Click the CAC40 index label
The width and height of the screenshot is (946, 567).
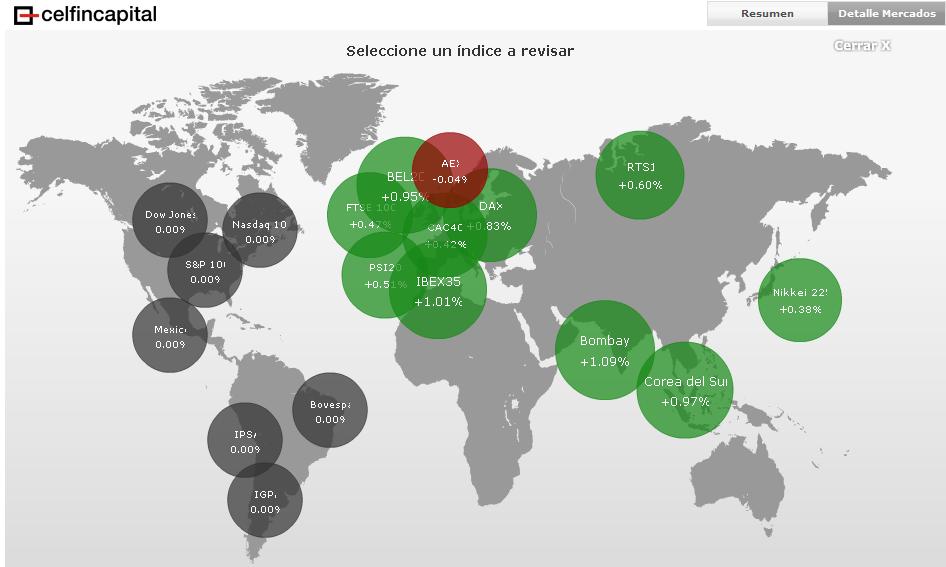tap(445, 227)
